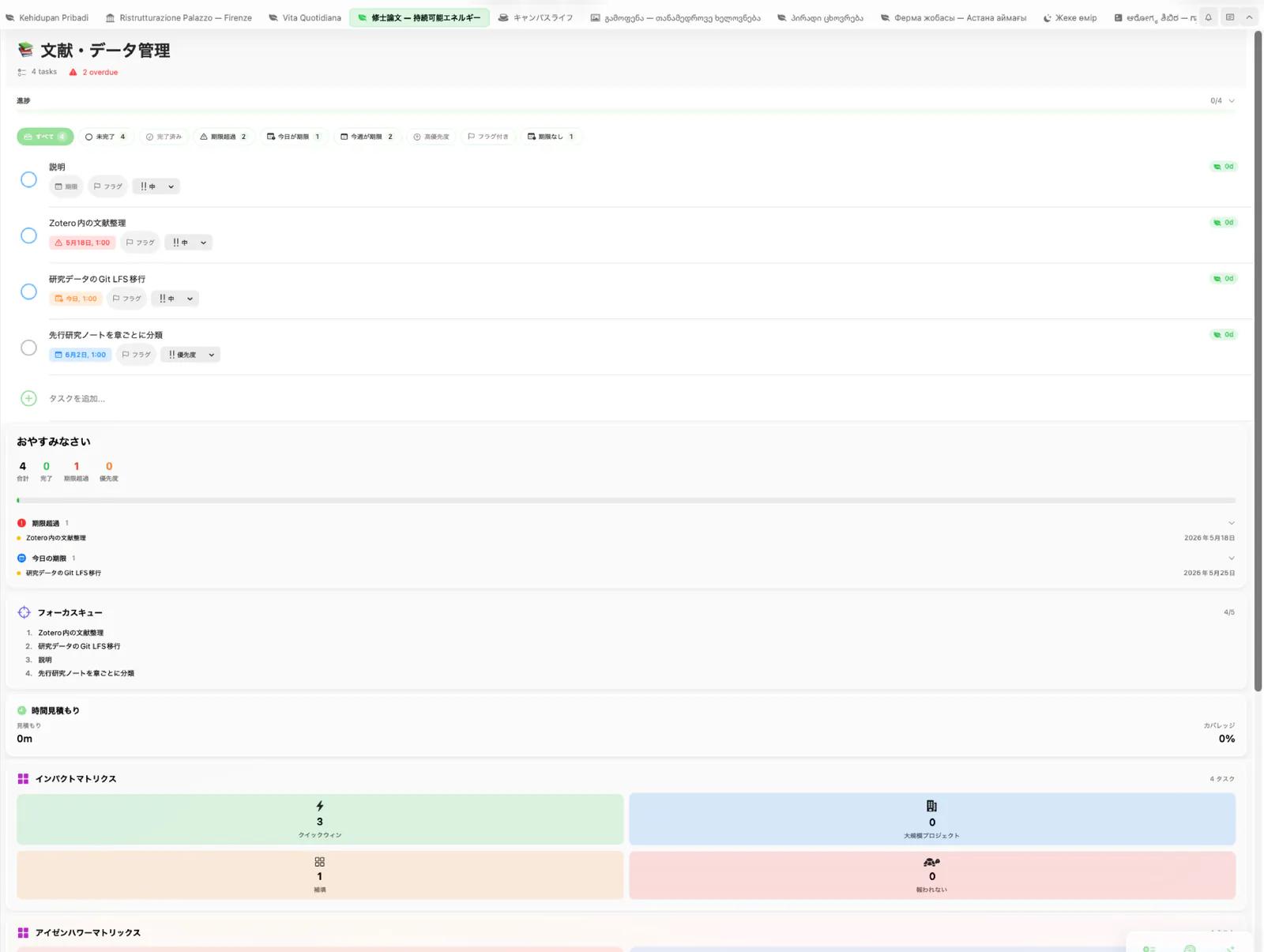Click the green plus add-task icon
Image resolution: width=1264 pixels, height=952 pixels.
tap(28, 398)
